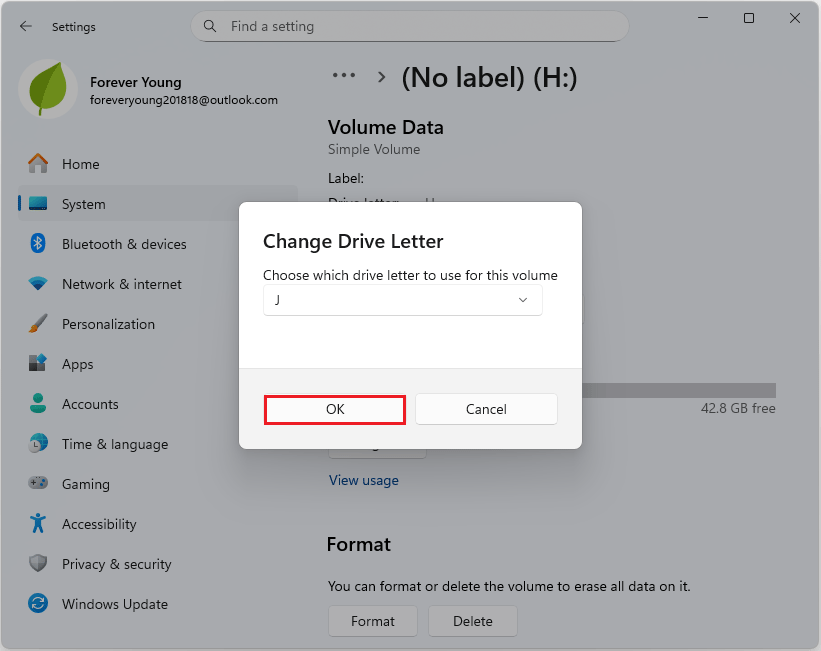Confirm drive letter change with OK
Viewport: 821px width, 651px height.
click(334, 409)
